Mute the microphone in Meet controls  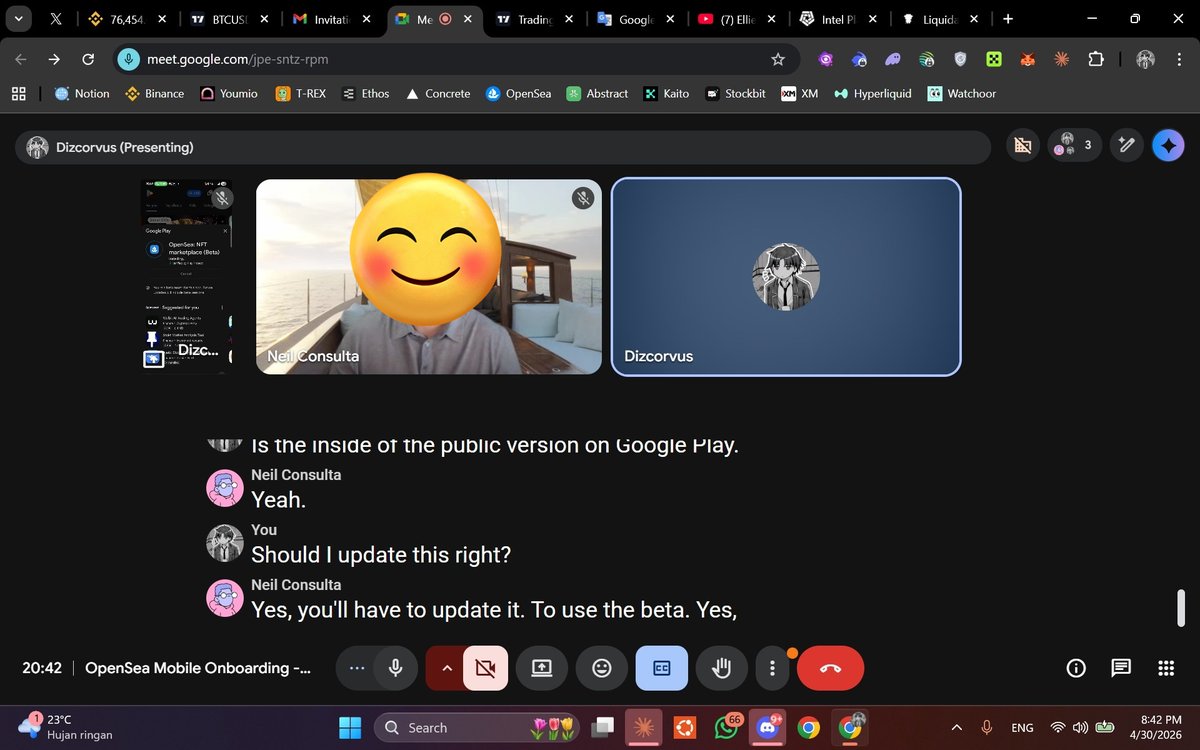coord(396,668)
